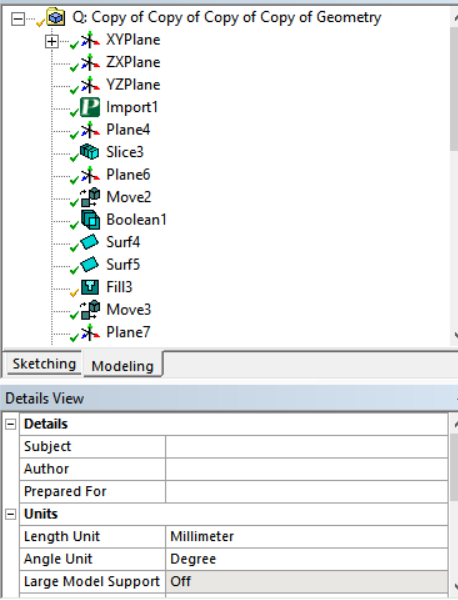Switch to the Sketching tab
The width and height of the screenshot is (458, 600).
click(44, 364)
